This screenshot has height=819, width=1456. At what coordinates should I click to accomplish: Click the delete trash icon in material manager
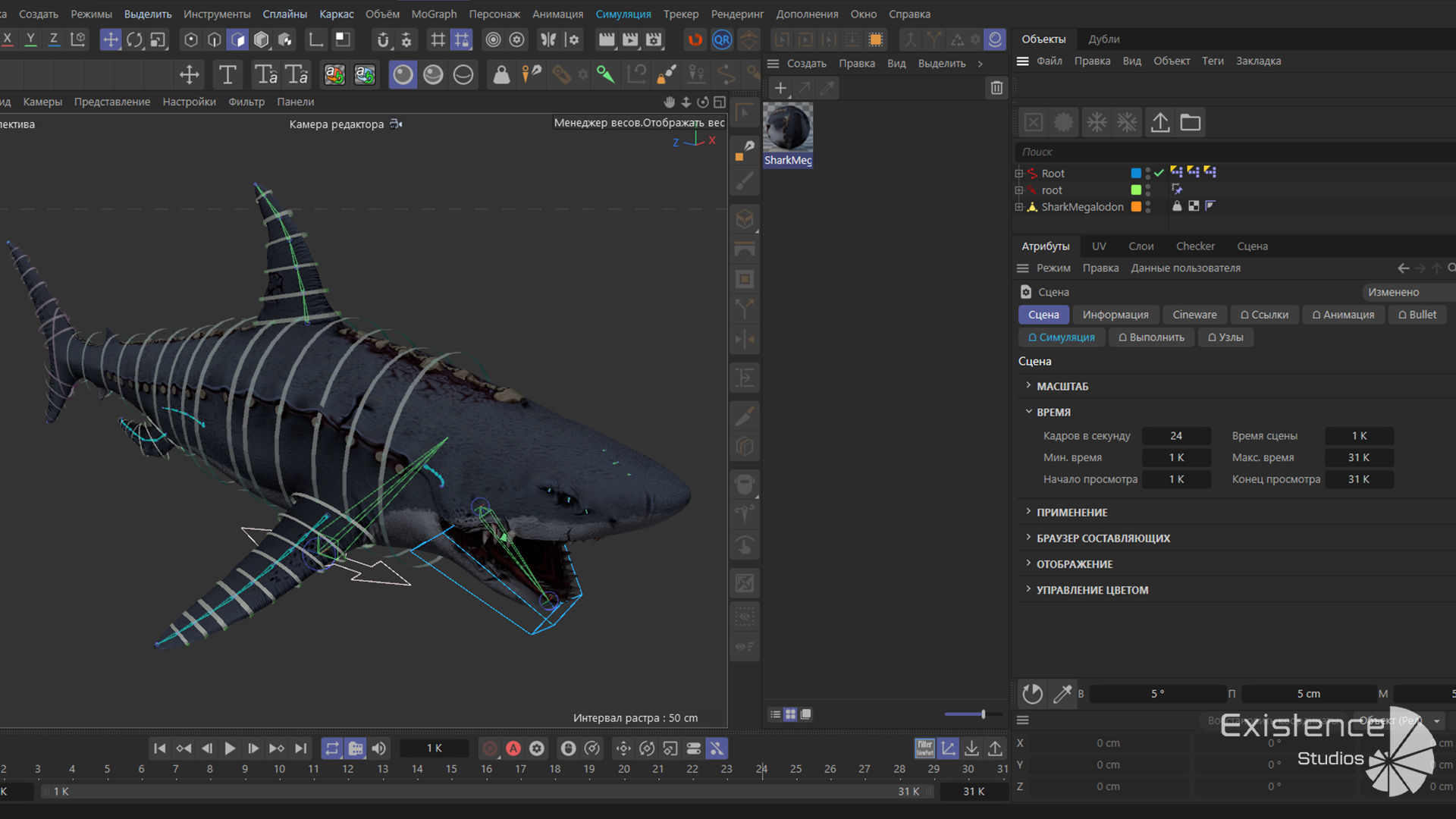(996, 88)
